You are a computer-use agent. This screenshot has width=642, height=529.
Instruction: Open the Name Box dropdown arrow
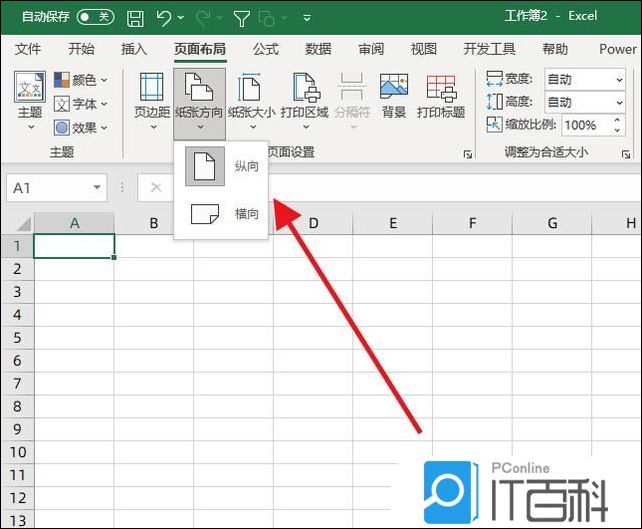pos(97,188)
